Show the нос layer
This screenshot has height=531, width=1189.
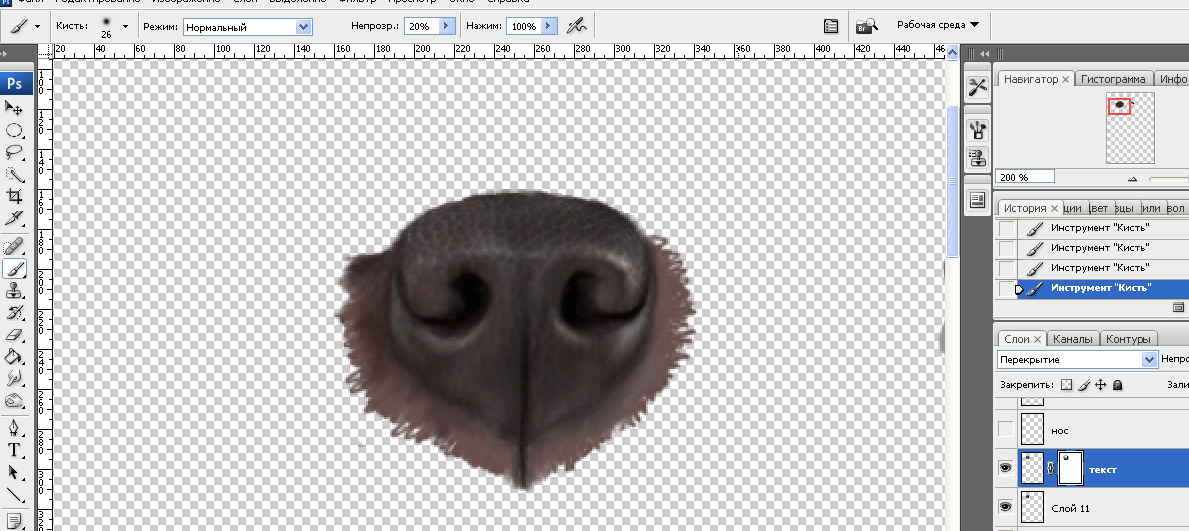coord(1006,430)
